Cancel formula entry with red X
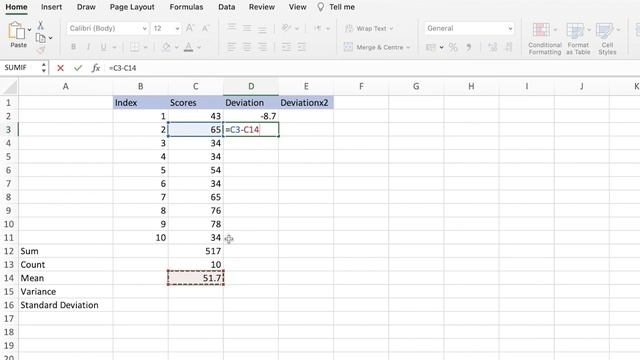This screenshot has width=640, height=360. (60, 68)
